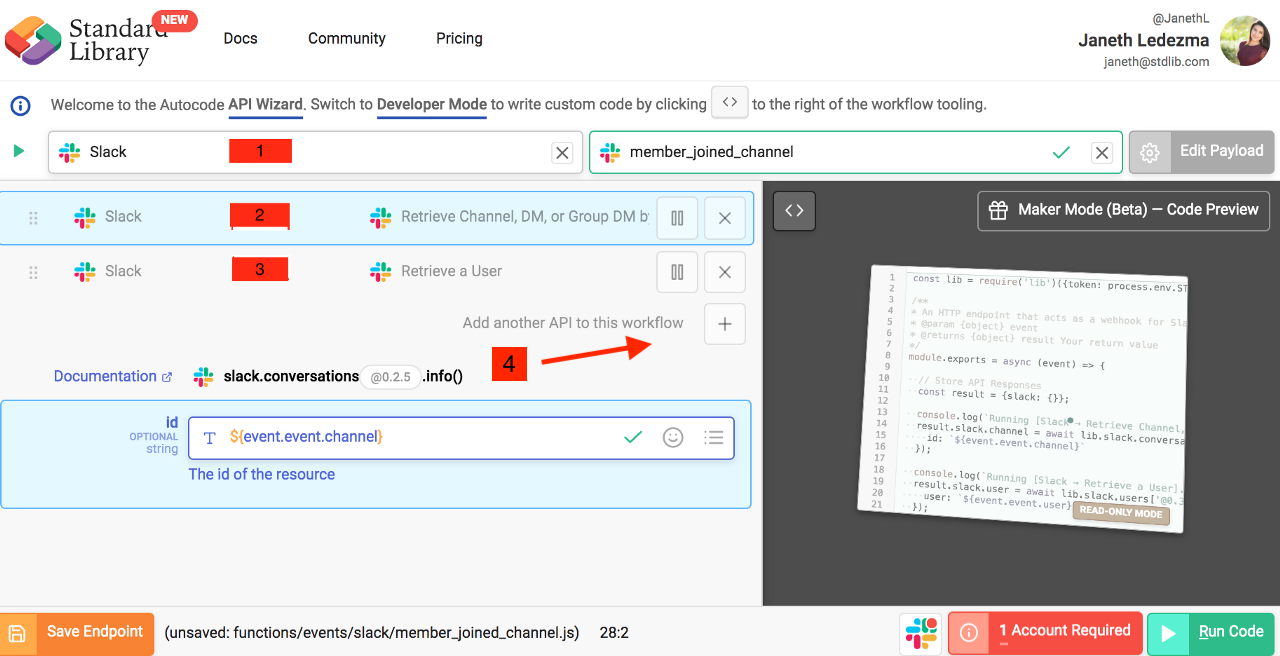The width and height of the screenshot is (1280, 656).
Task: Open the @0.2.5 version selector
Action: point(390,377)
